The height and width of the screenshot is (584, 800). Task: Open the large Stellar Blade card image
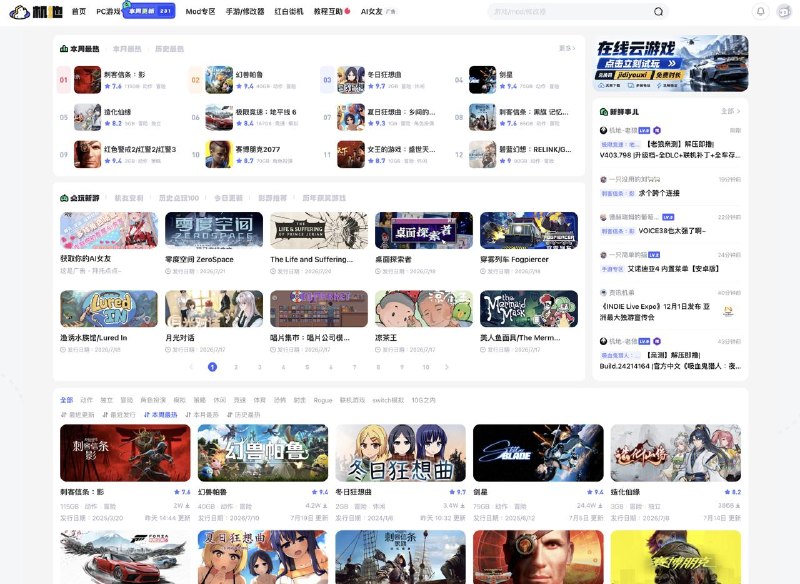(538, 453)
